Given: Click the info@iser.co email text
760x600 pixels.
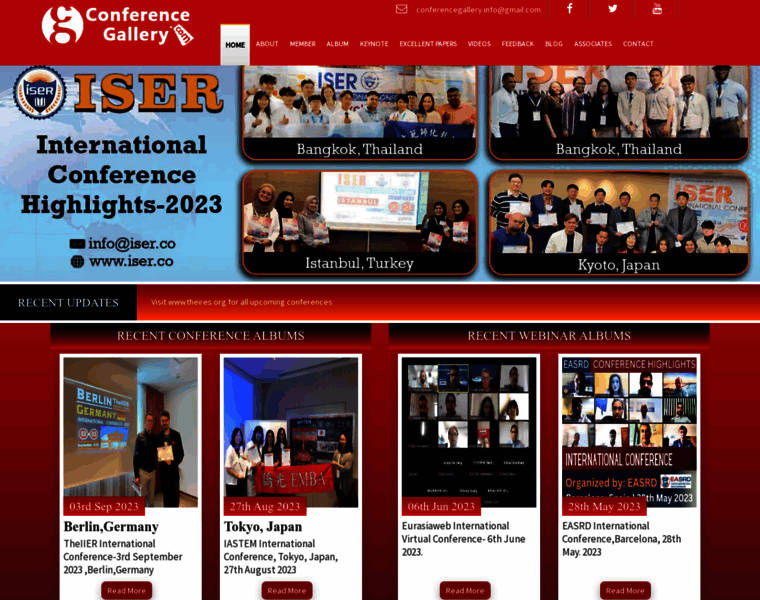Looking at the screenshot, I should click(x=131, y=243).
